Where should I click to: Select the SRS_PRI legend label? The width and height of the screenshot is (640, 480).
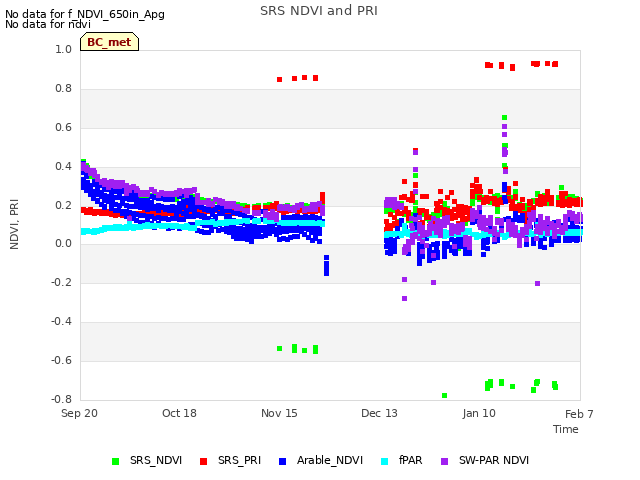click(x=239, y=460)
